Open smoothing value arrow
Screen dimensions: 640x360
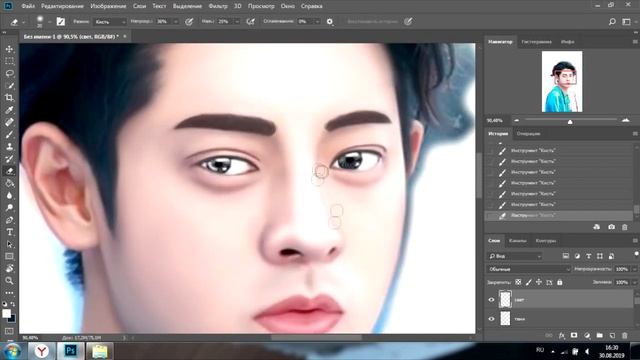317,22
